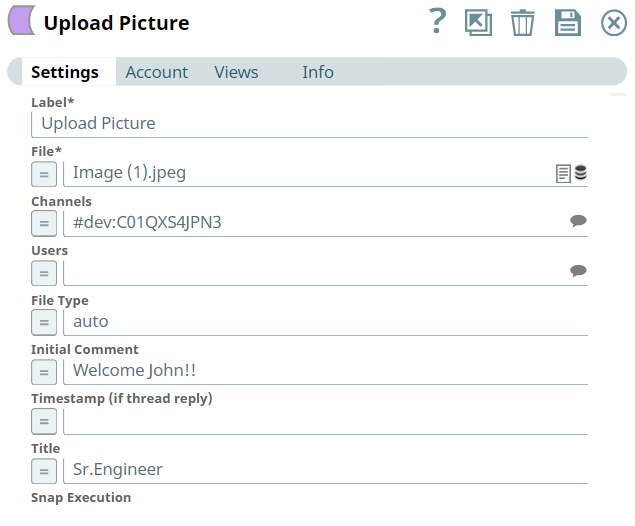This screenshot has height=526, width=635.
Task: Toggle expression button for Channels
Action: [x=44, y=224]
